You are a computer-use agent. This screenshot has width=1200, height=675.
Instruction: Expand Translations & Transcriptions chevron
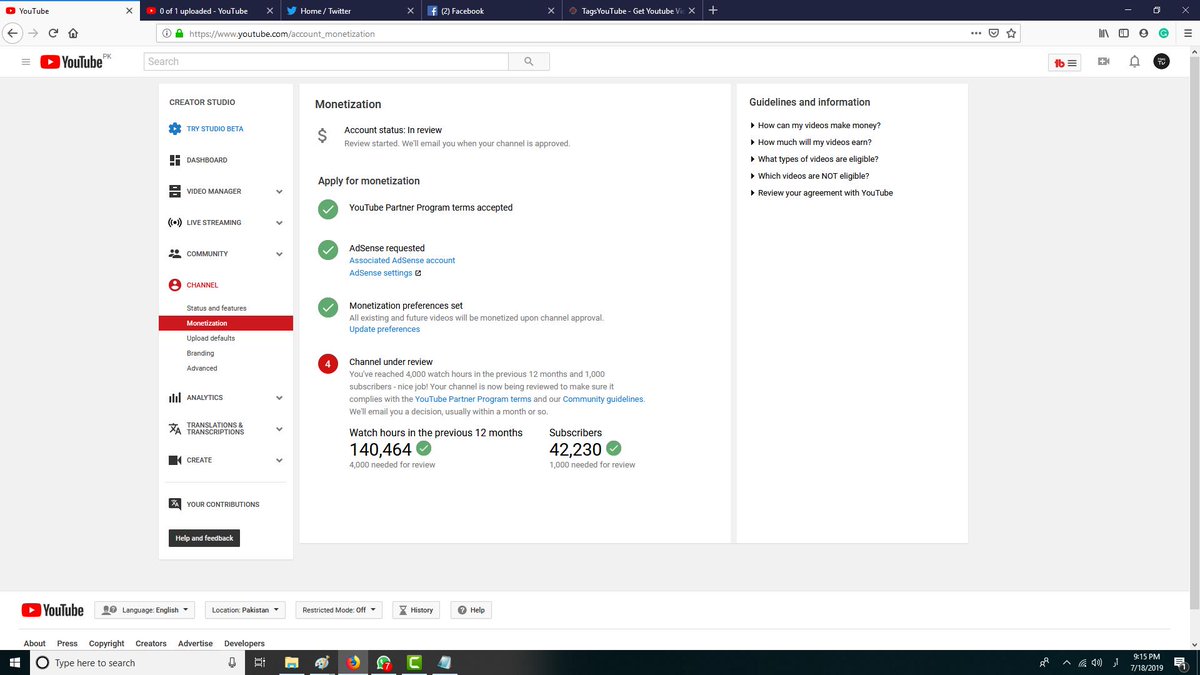click(279, 429)
